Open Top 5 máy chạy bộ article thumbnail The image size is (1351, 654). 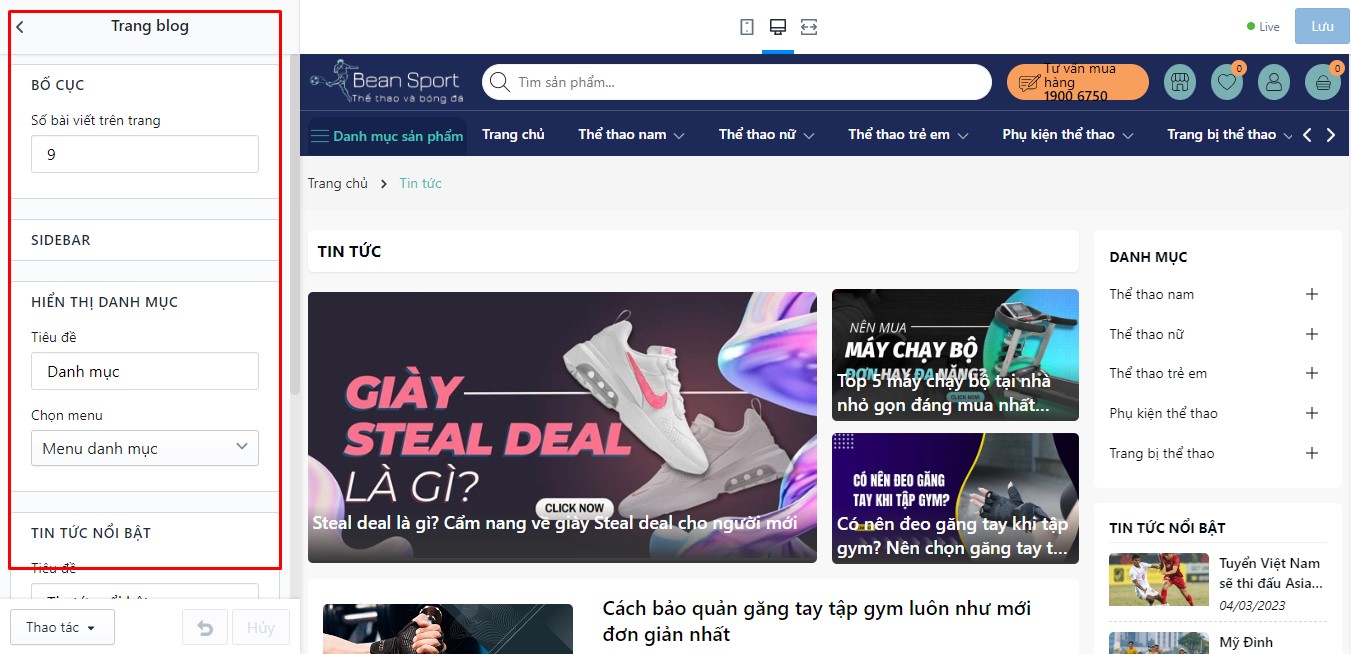click(x=955, y=356)
